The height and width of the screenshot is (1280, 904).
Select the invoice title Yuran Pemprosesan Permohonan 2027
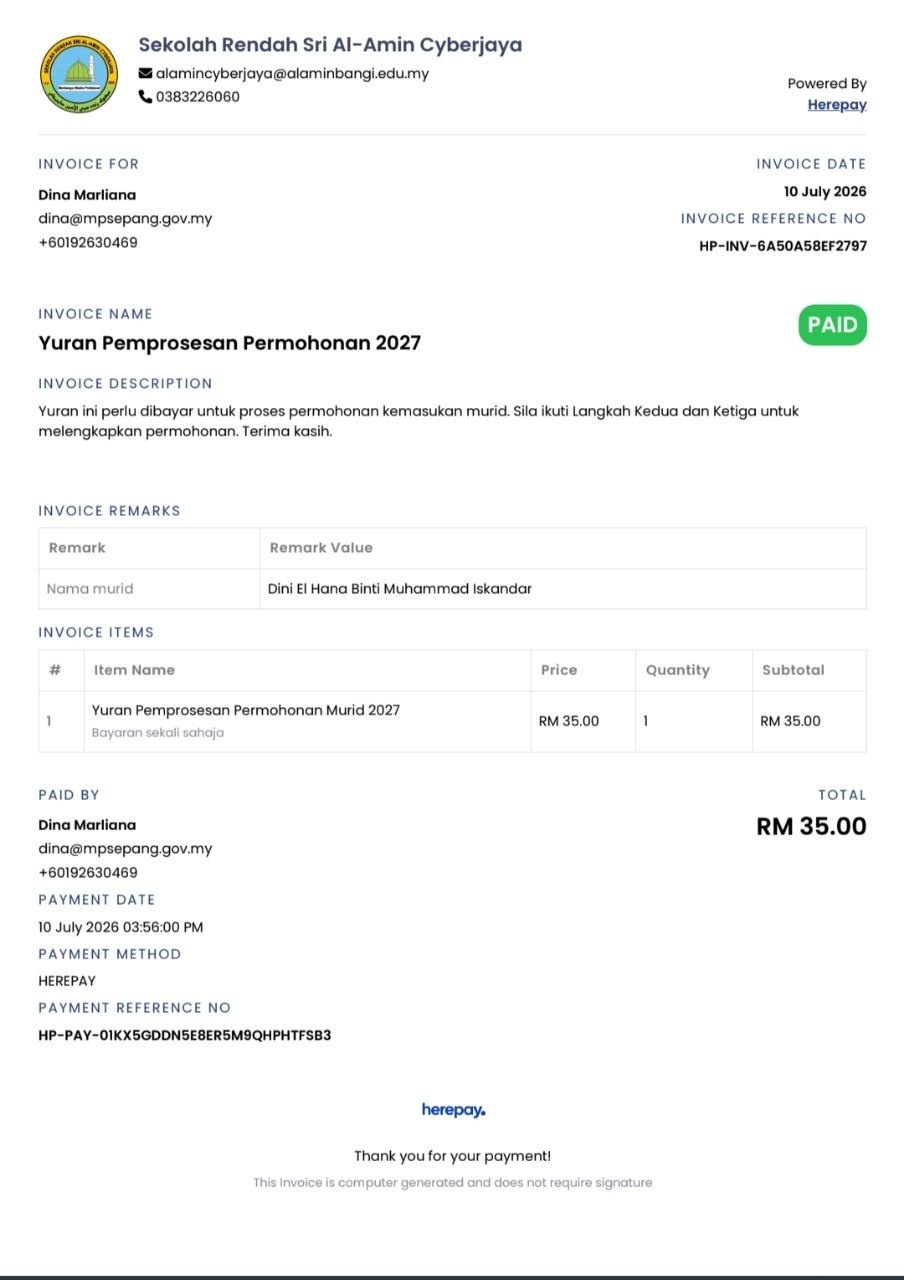tap(230, 343)
